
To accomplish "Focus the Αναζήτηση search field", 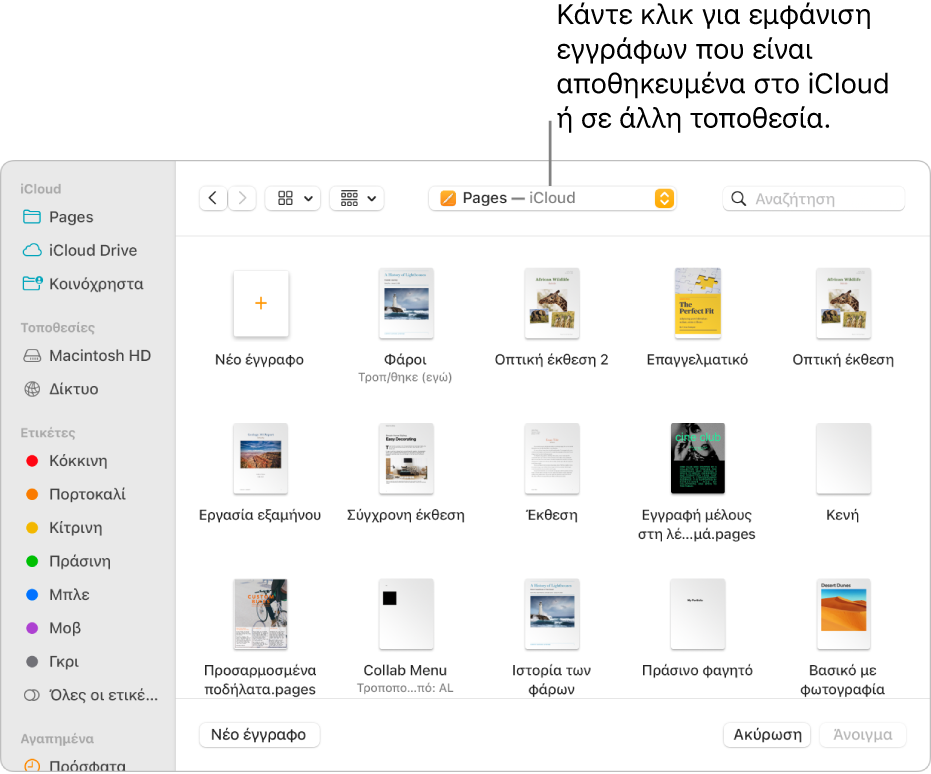I will point(814,198).
